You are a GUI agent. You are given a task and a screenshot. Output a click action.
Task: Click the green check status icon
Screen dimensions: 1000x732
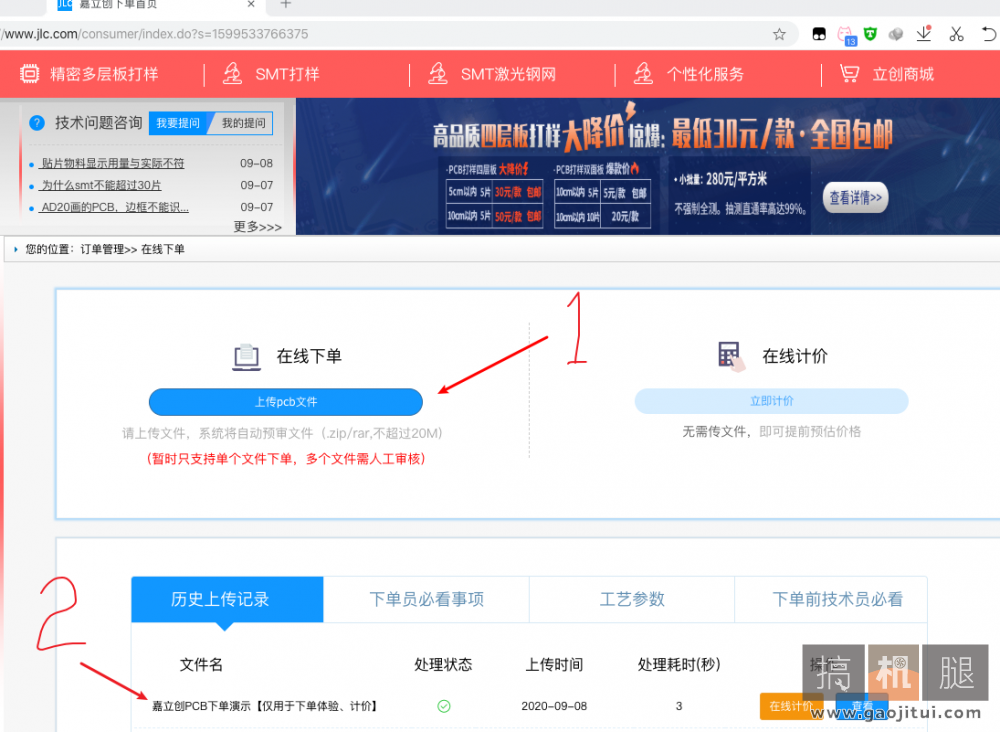click(x=444, y=706)
